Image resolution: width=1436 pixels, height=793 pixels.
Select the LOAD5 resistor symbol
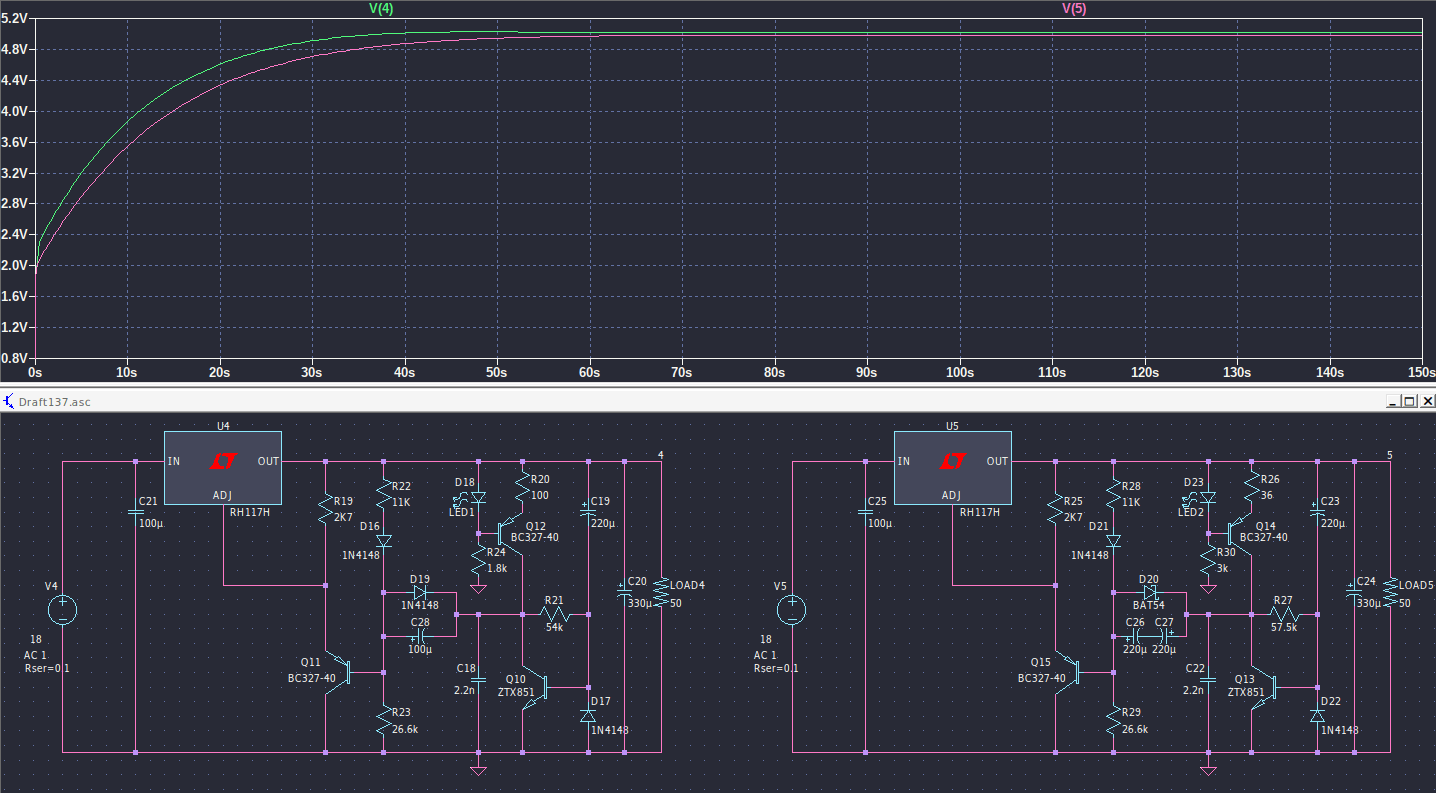(1390, 591)
